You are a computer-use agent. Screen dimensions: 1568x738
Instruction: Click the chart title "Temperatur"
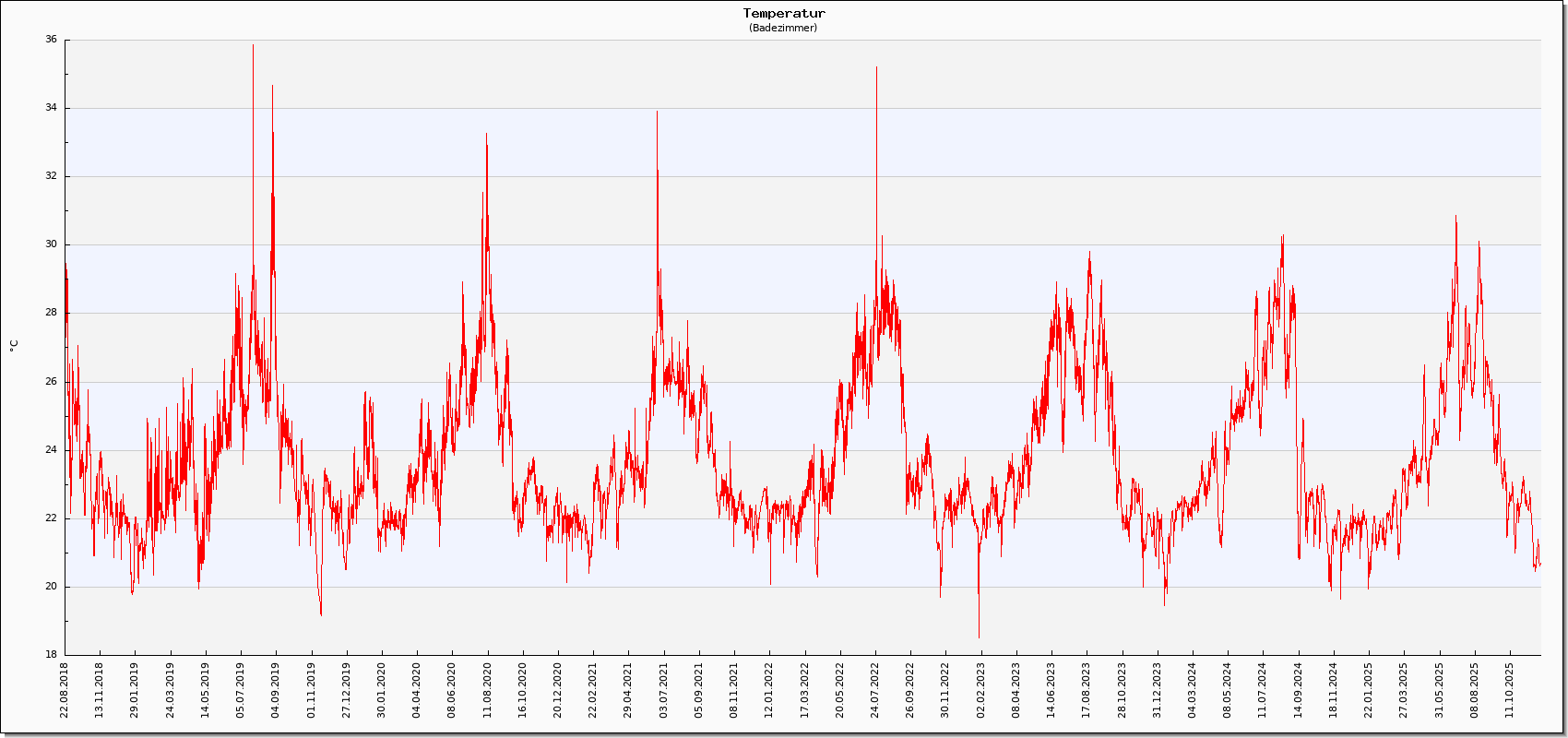784,13
